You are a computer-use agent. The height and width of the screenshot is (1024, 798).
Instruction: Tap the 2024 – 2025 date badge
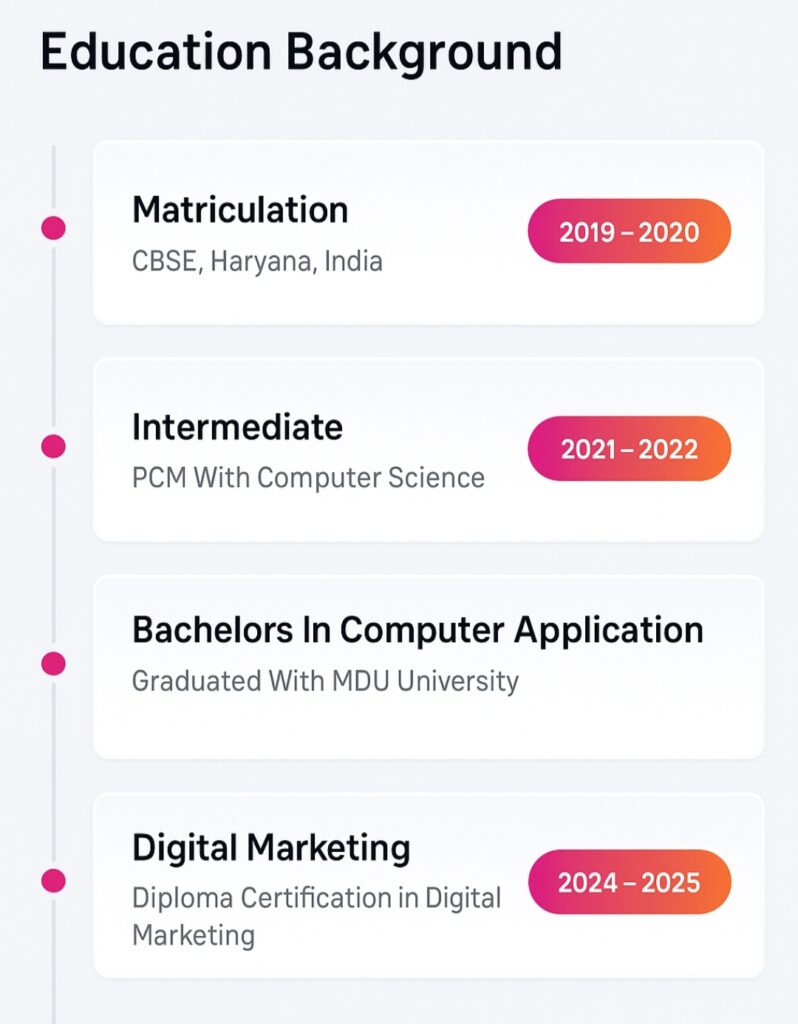click(x=629, y=882)
